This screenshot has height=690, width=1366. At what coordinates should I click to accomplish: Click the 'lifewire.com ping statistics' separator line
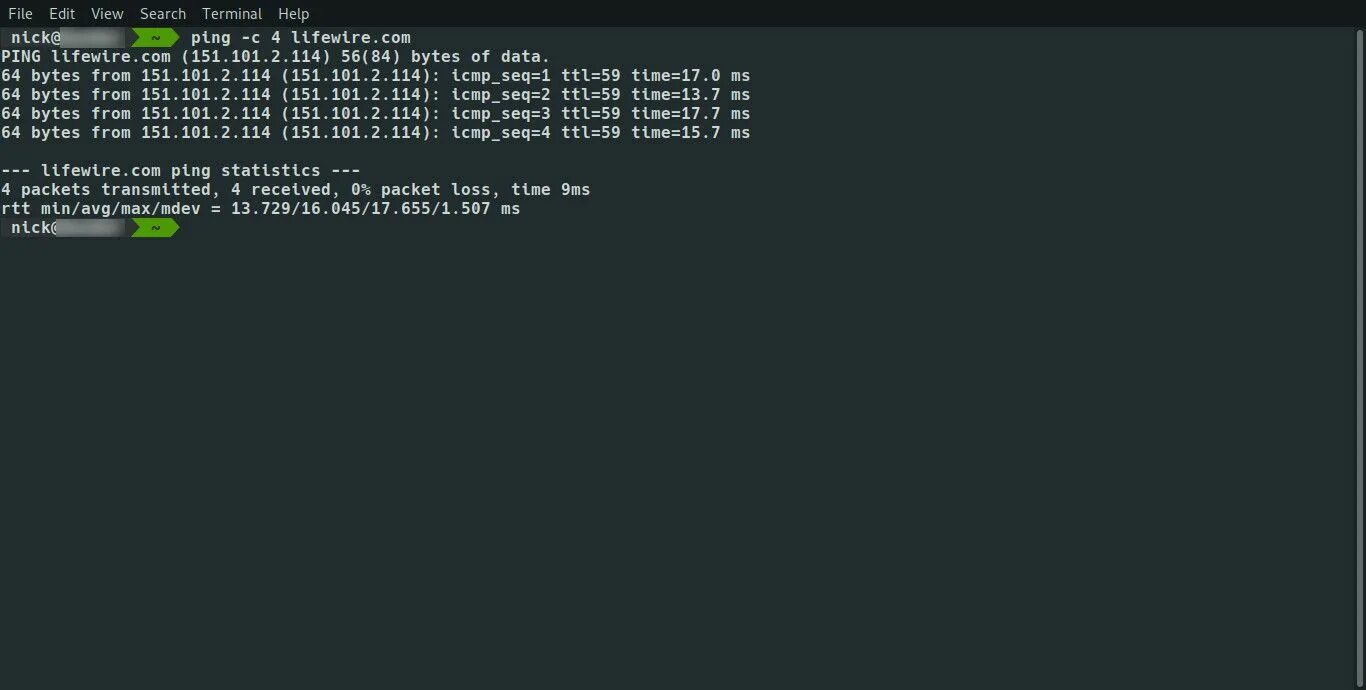tap(181, 171)
